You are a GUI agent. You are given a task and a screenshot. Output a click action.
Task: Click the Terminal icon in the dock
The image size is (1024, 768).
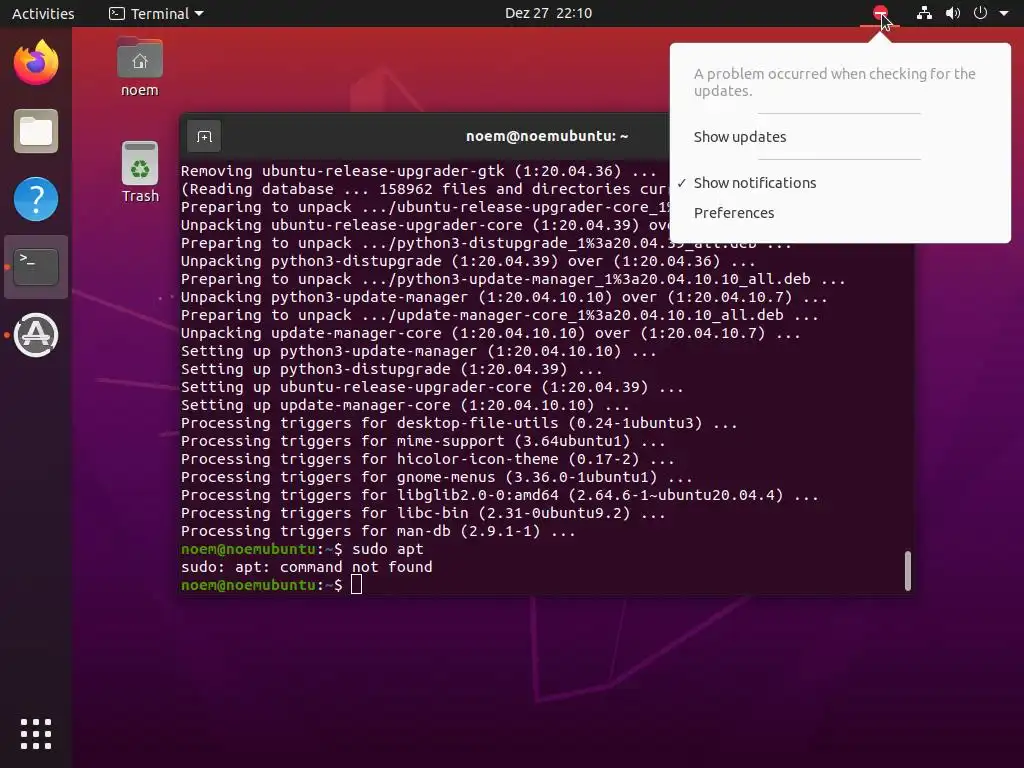[36, 267]
